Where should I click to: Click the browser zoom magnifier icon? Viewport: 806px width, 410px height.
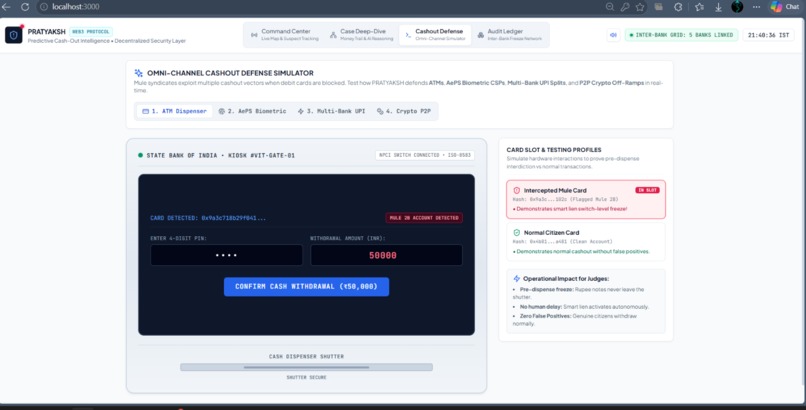[610, 7]
